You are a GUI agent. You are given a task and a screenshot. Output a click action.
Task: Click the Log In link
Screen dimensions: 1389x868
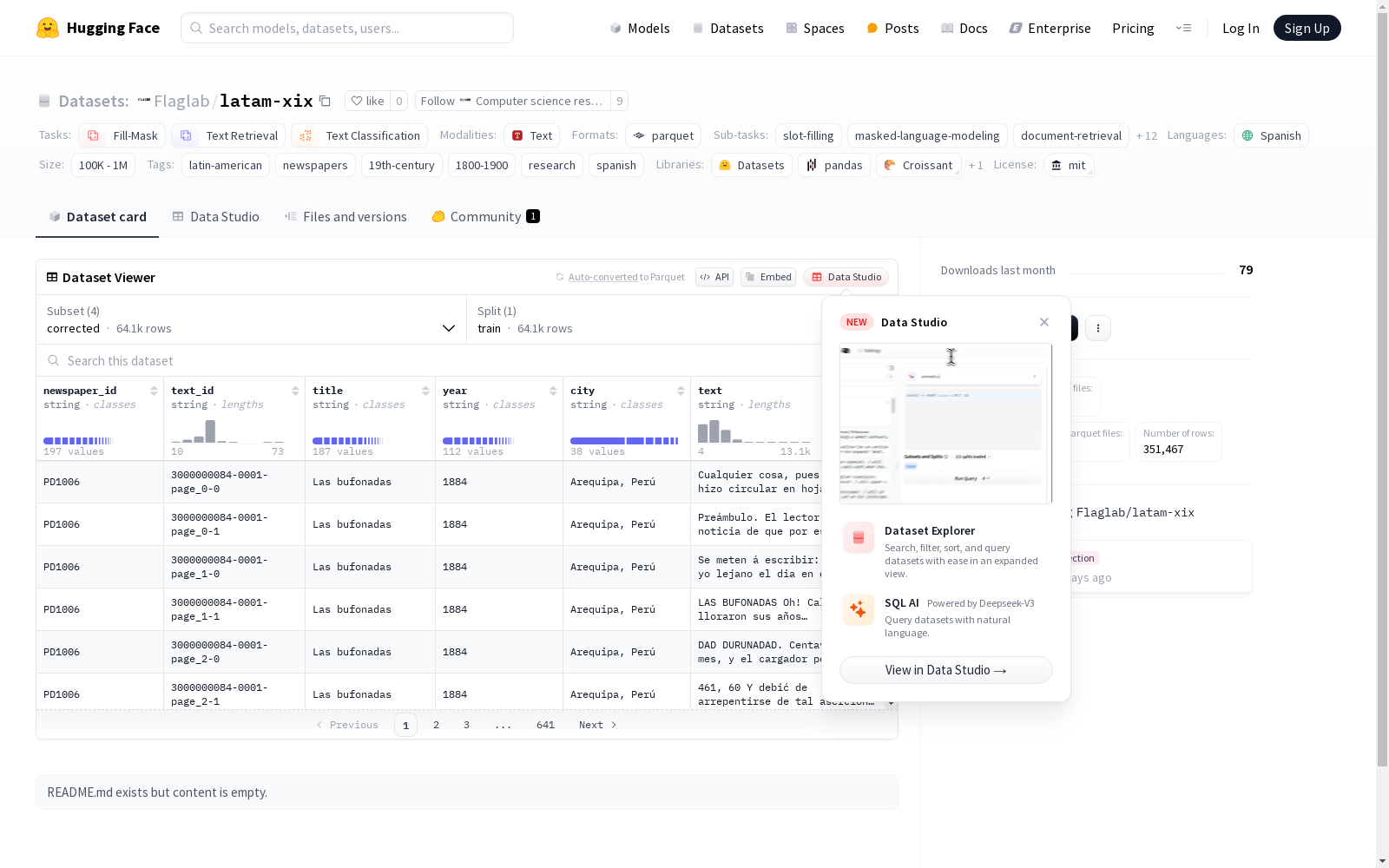tap(1241, 28)
